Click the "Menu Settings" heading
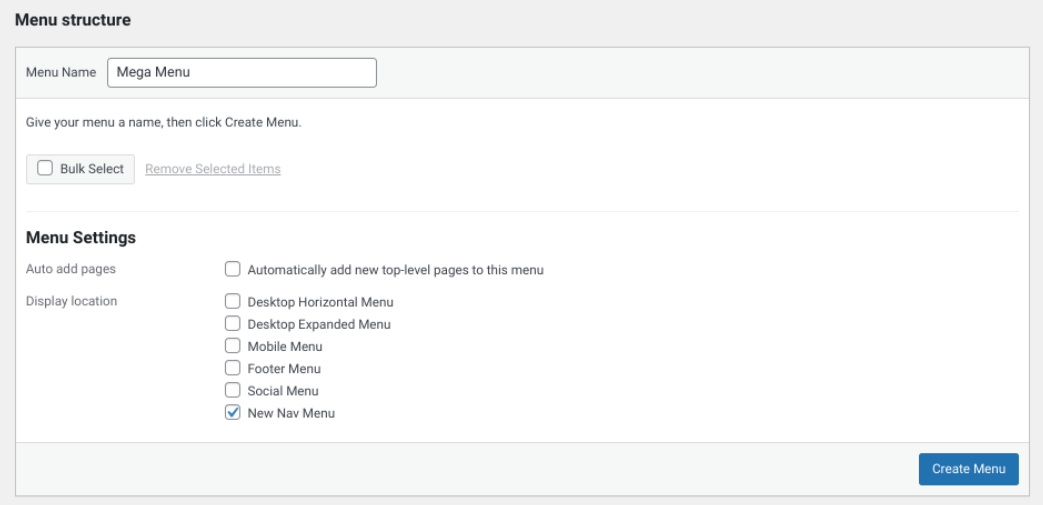Viewport: 1043px width, 505px height. (x=80, y=238)
